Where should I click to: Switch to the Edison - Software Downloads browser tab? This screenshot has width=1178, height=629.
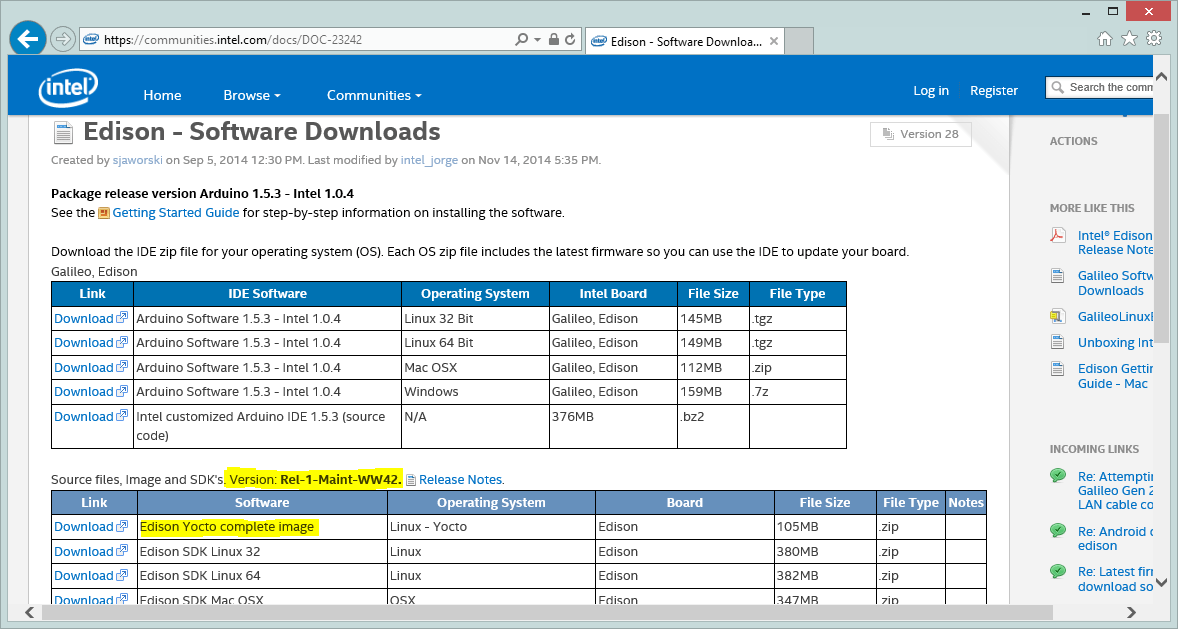(x=684, y=41)
